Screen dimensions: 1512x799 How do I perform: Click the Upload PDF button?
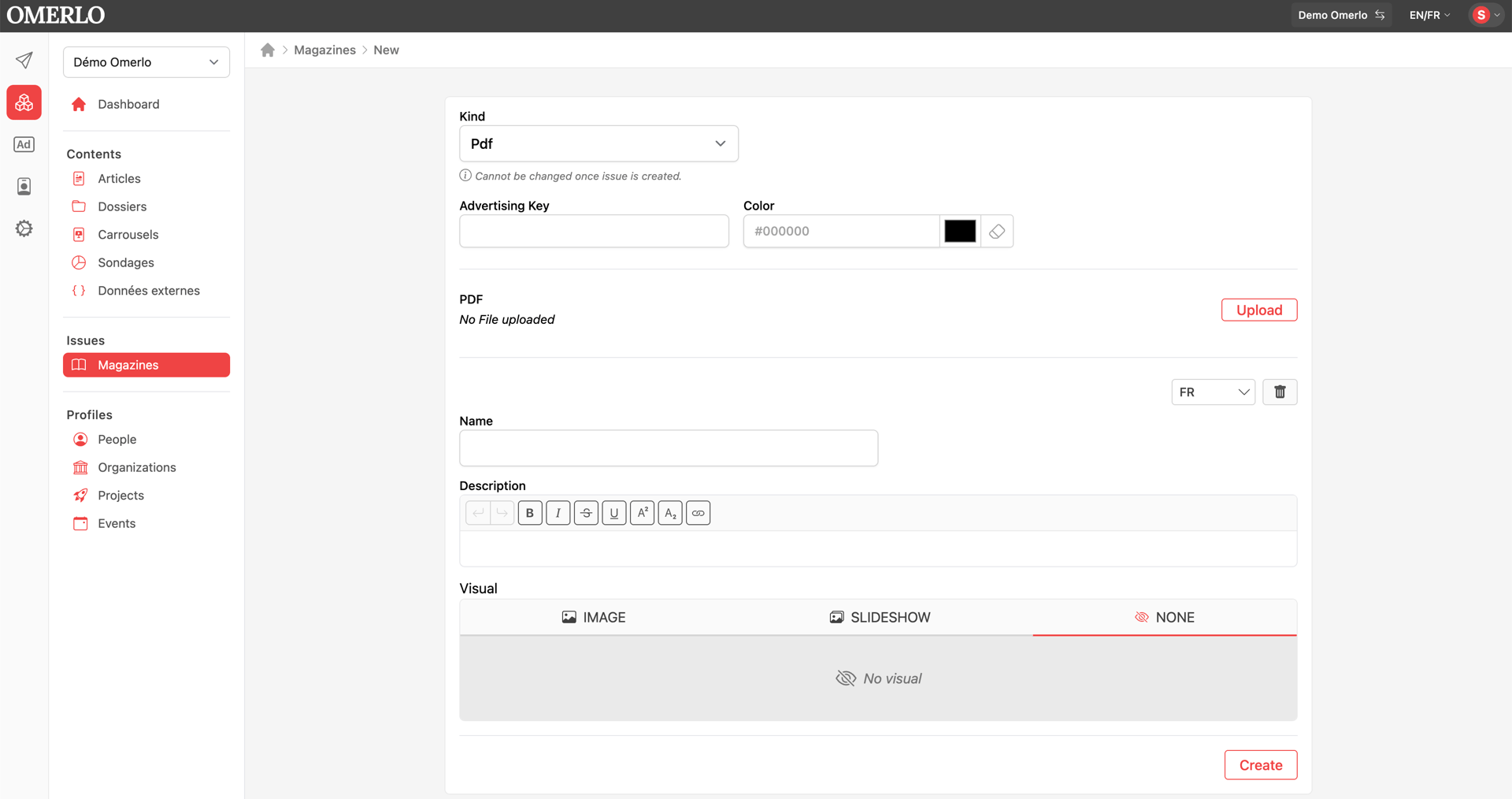1259,310
